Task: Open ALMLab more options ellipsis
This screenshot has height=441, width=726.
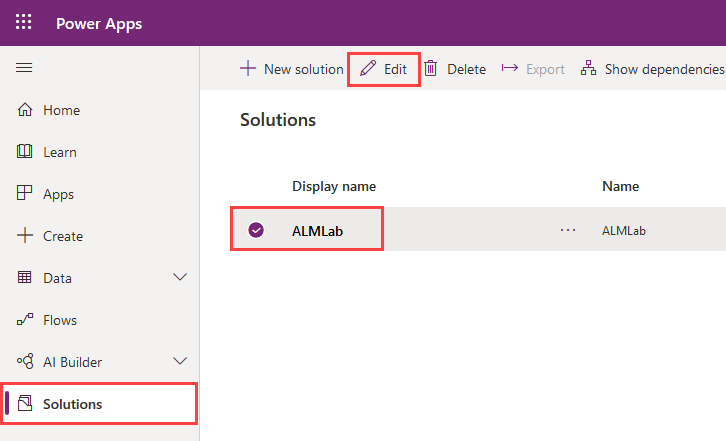Action: [x=568, y=230]
